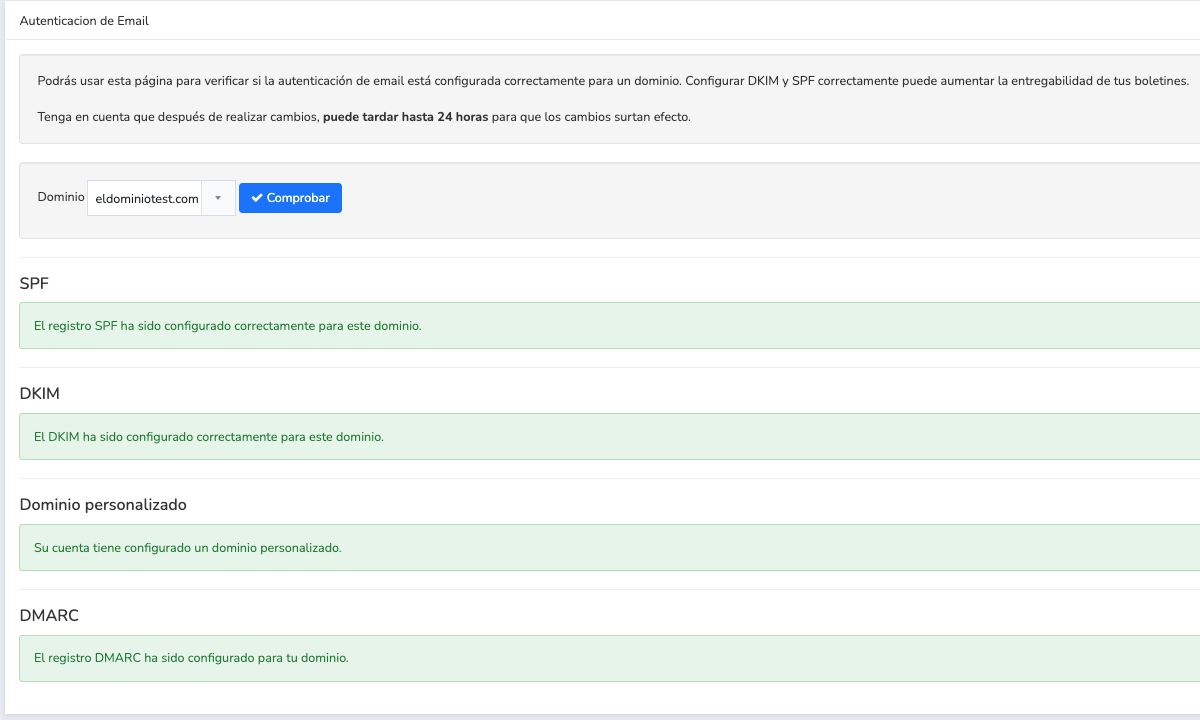Click the checkmark icon in Comprobar button
This screenshot has height=720, width=1200.
[257, 198]
